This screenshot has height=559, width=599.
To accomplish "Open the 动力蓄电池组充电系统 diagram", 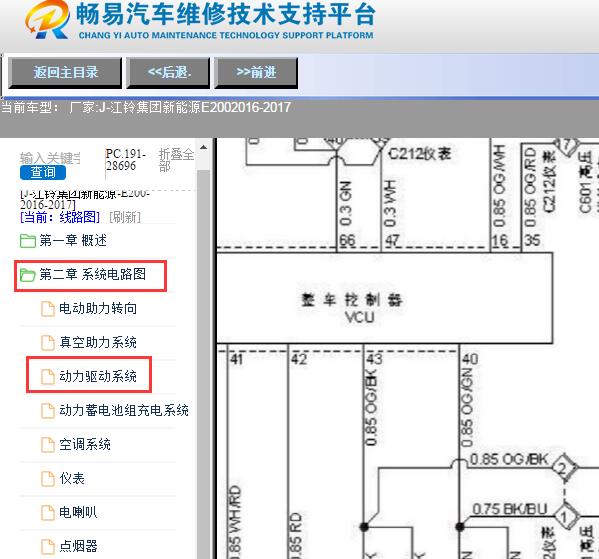I will (x=124, y=410).
